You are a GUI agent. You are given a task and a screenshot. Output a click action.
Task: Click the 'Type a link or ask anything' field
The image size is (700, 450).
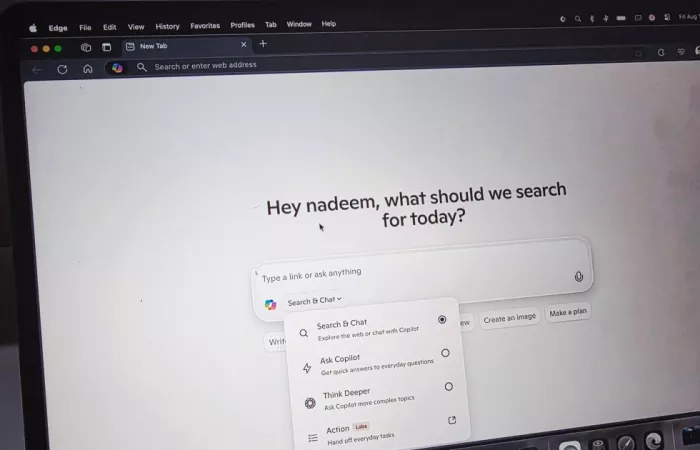(400, 273)
